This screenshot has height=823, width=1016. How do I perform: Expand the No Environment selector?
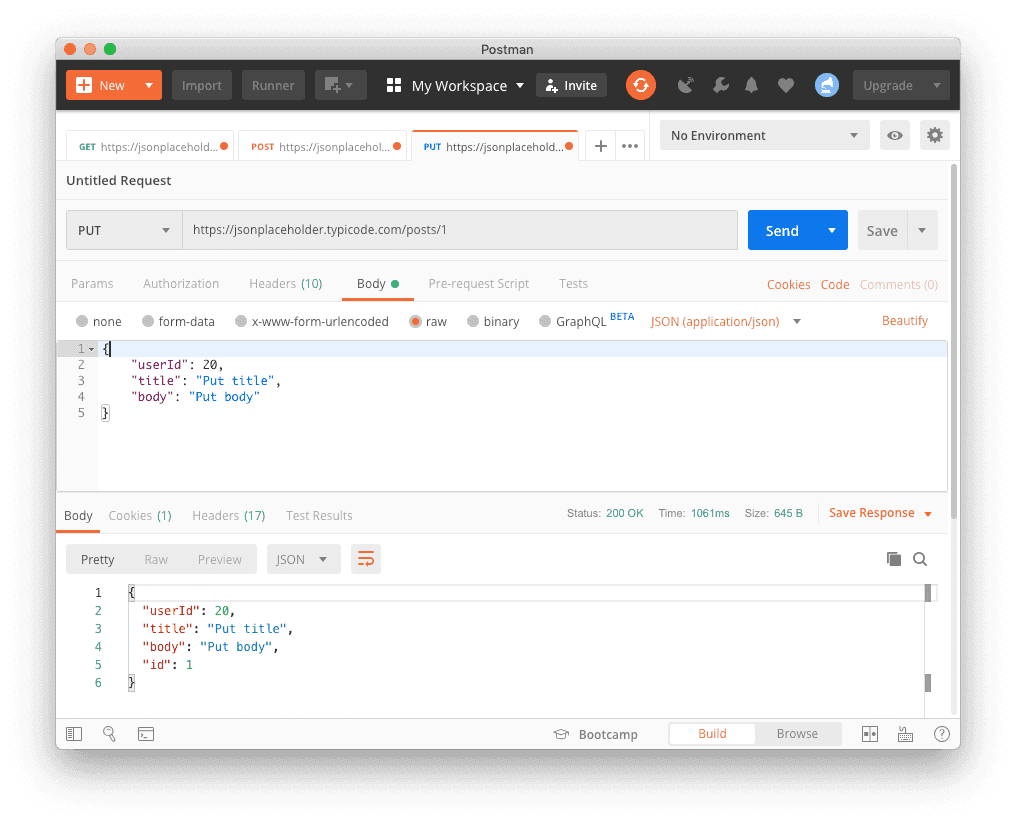click(765, 136)
